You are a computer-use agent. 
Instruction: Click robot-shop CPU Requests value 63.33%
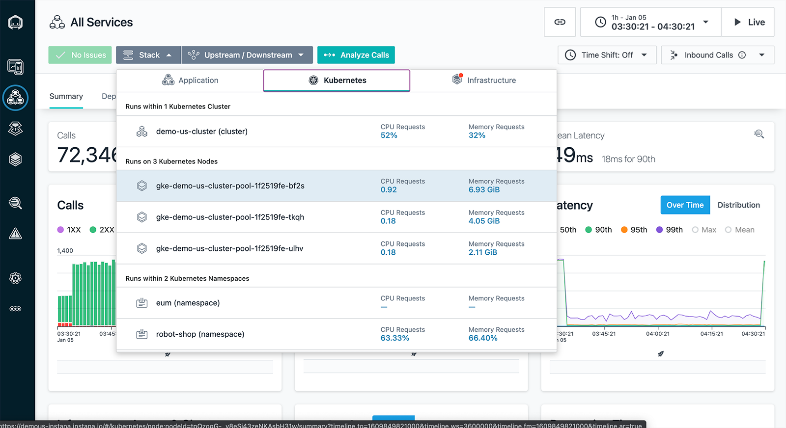(x=395, y=338)
